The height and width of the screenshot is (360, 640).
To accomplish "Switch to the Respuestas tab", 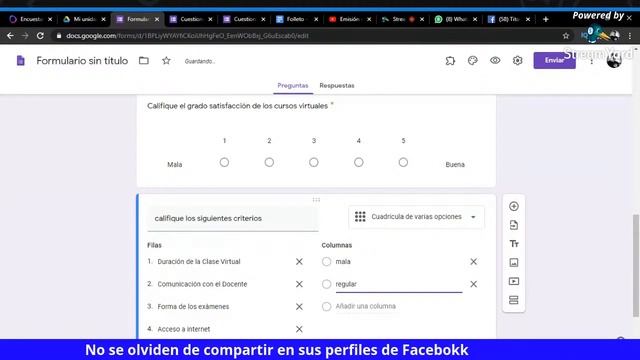I will (x=337, y=86).
